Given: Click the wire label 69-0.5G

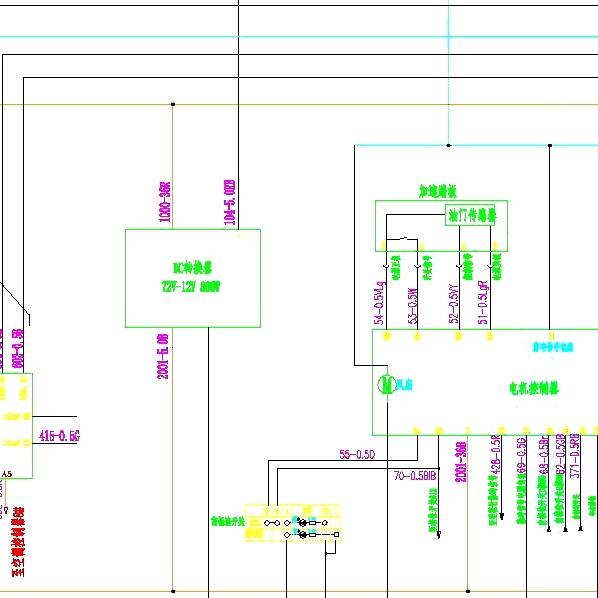Looking at the screenshot, I should (x=521, y=456).
